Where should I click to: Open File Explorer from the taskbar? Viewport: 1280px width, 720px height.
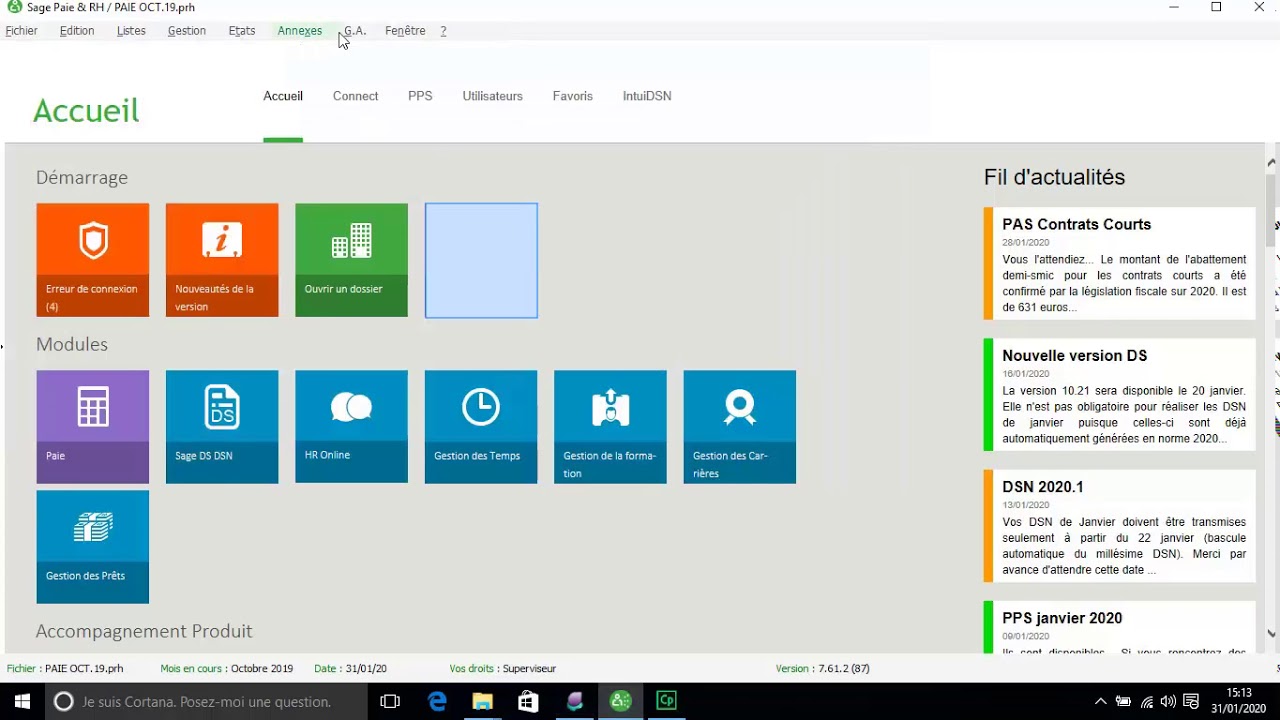click(x=482, y=702)
